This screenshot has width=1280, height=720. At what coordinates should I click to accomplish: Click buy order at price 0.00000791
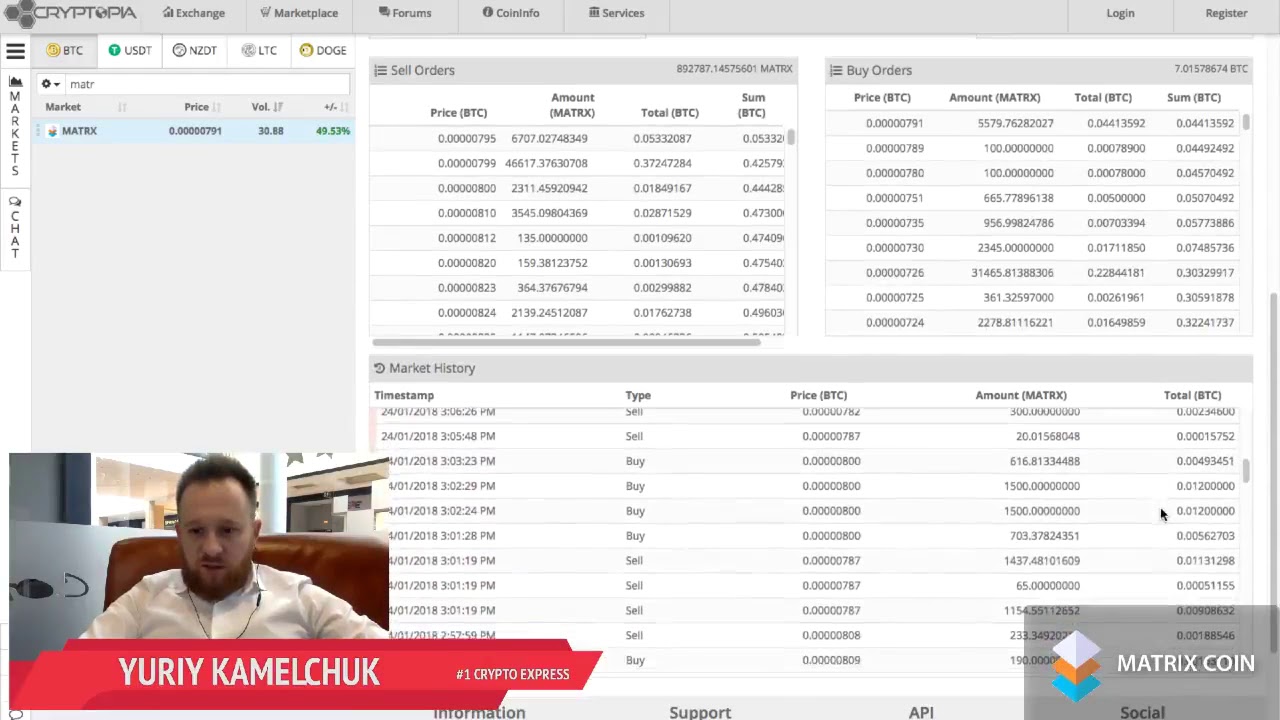1033,123
